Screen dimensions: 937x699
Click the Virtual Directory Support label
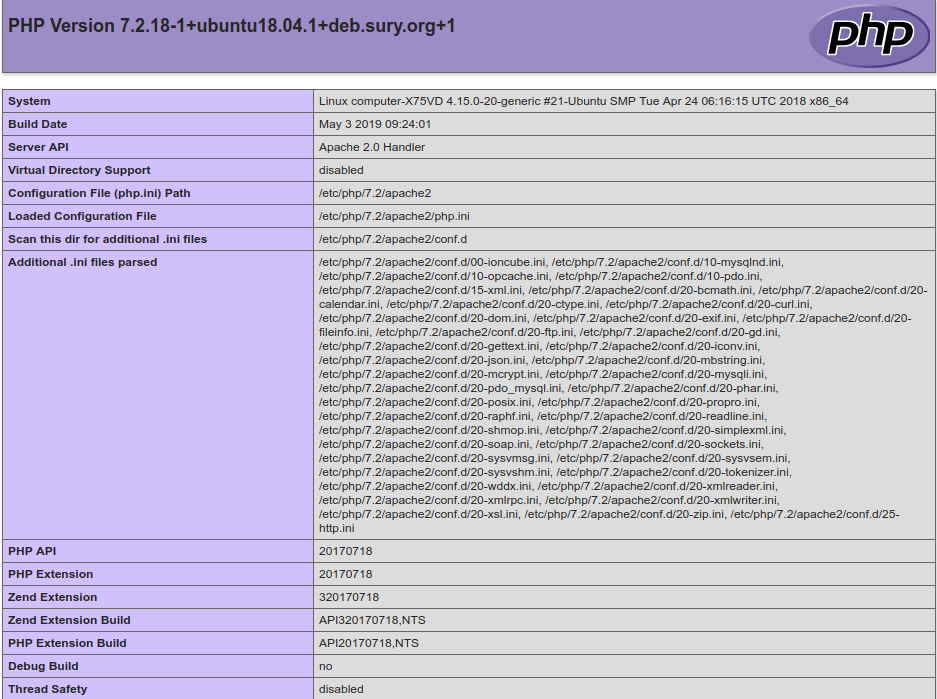[79, 170]
